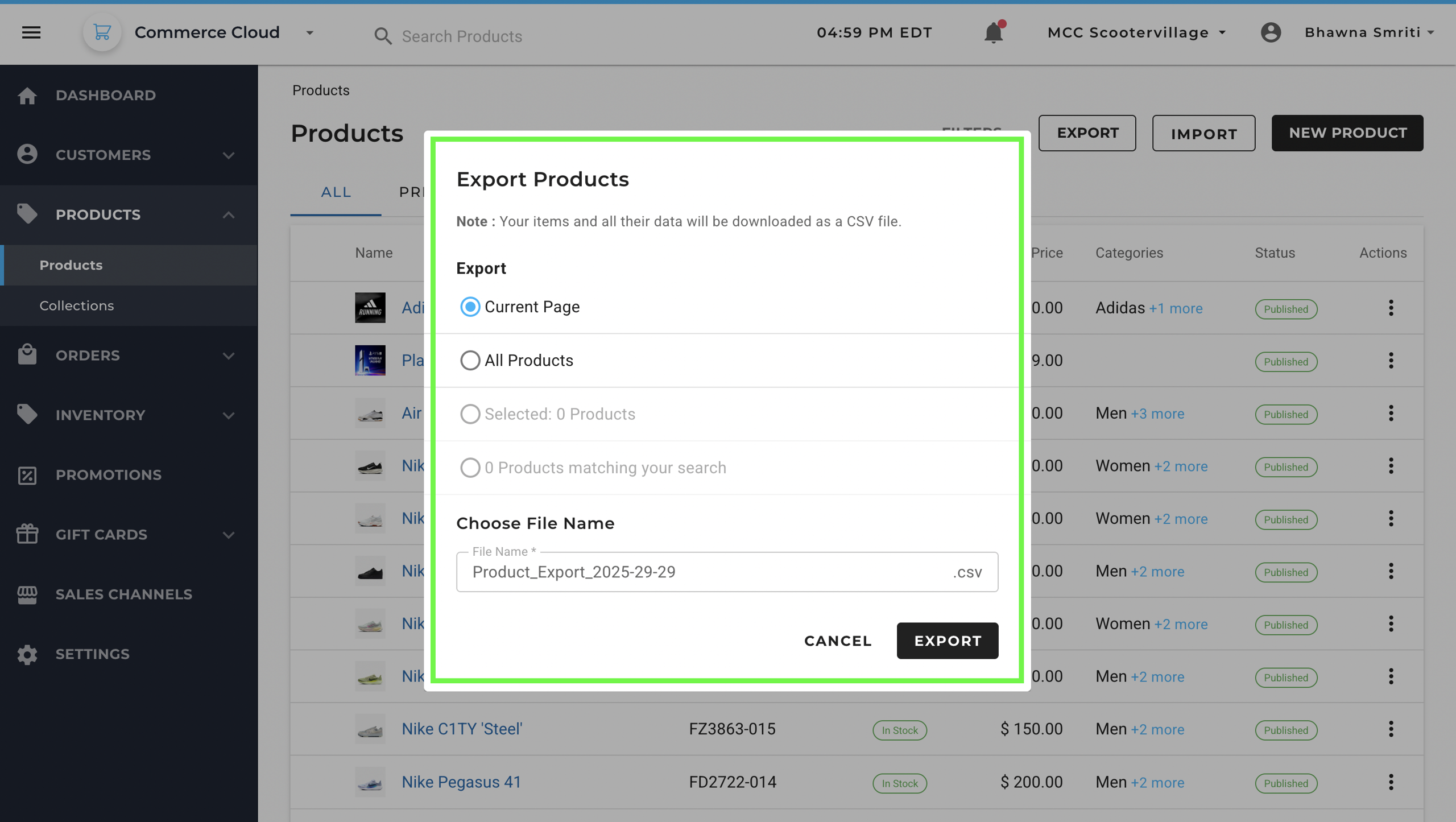
Task: Click the Nike C1TY 'Steel' thumbnail
Action: (x=370, y=729)
